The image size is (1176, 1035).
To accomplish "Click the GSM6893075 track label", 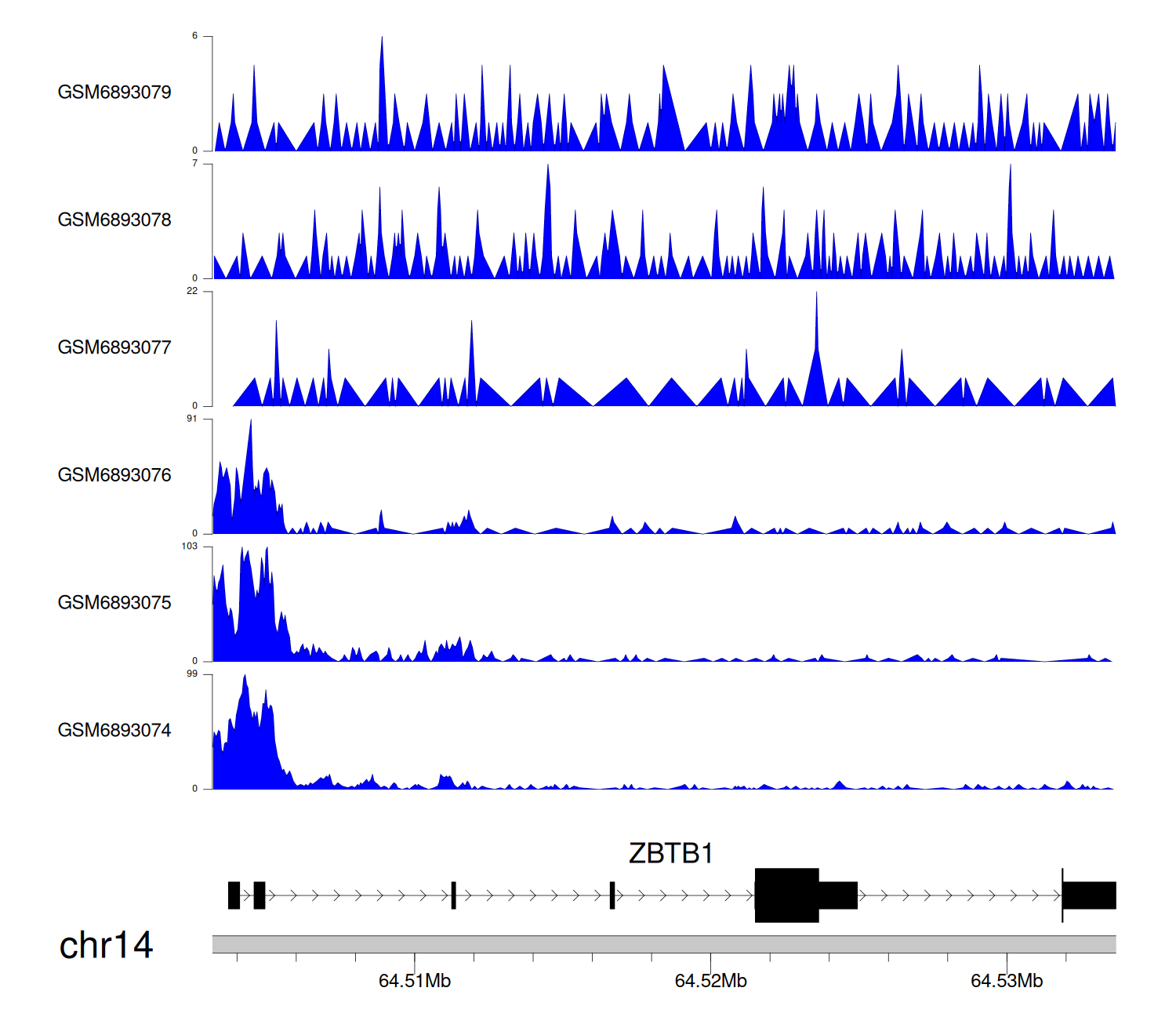I will tap(114, 603).
